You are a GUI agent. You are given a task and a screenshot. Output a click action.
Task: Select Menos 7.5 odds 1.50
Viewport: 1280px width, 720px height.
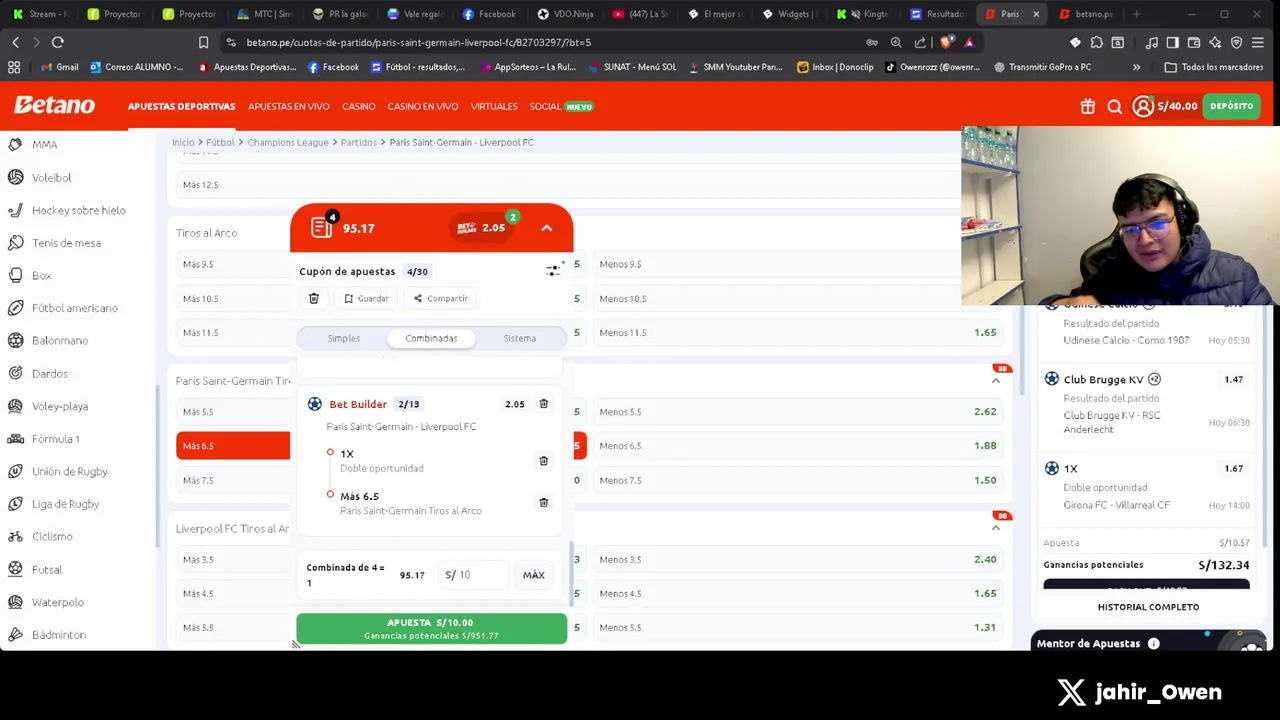point(797,480)
